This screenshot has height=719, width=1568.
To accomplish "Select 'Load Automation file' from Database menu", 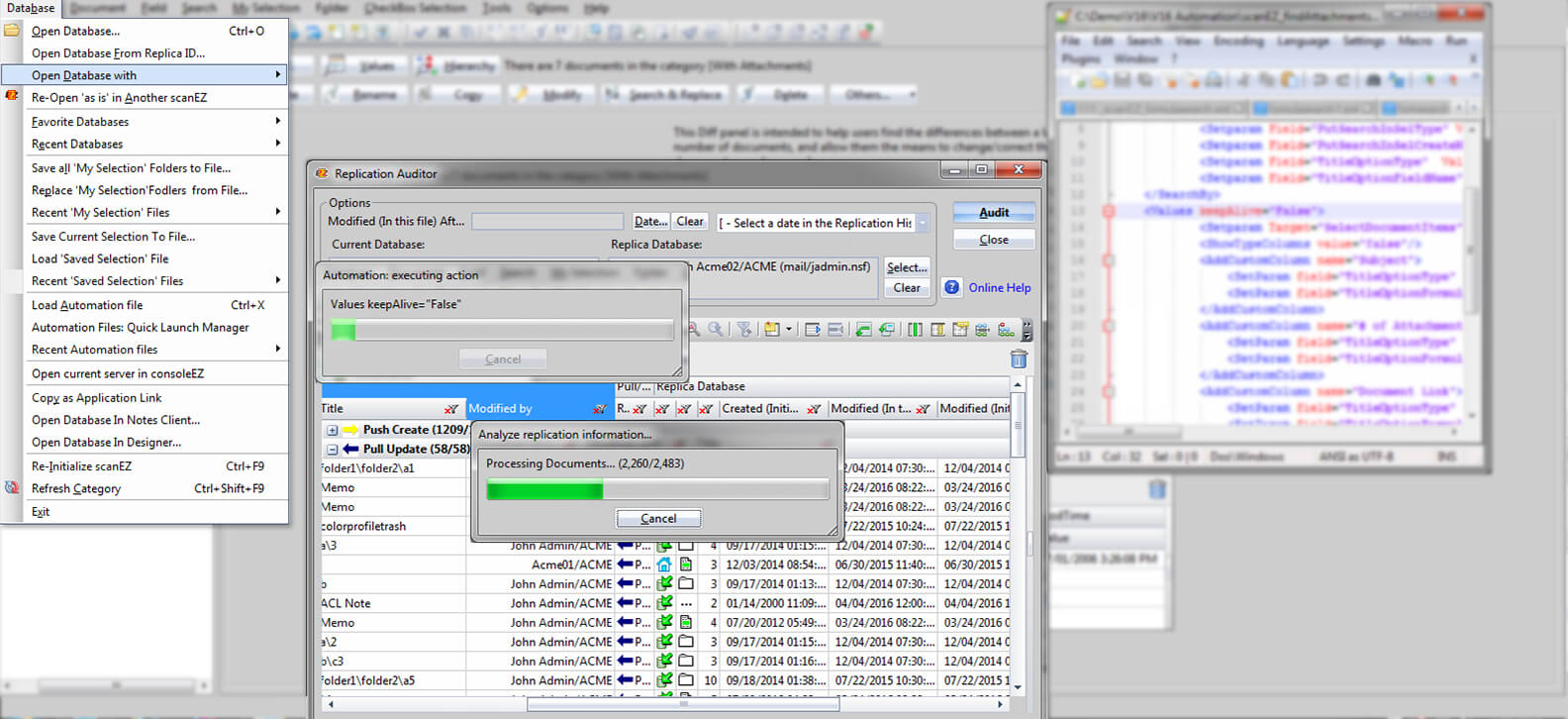I will 87,305.
